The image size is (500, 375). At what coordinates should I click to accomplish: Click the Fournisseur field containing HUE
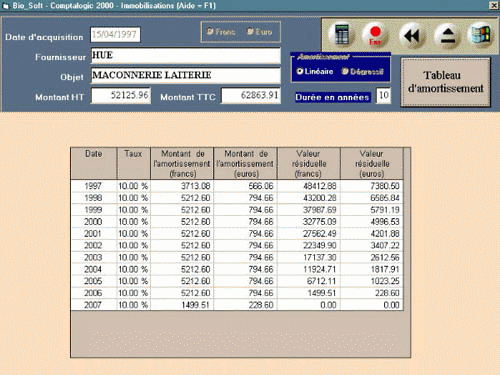186,55
